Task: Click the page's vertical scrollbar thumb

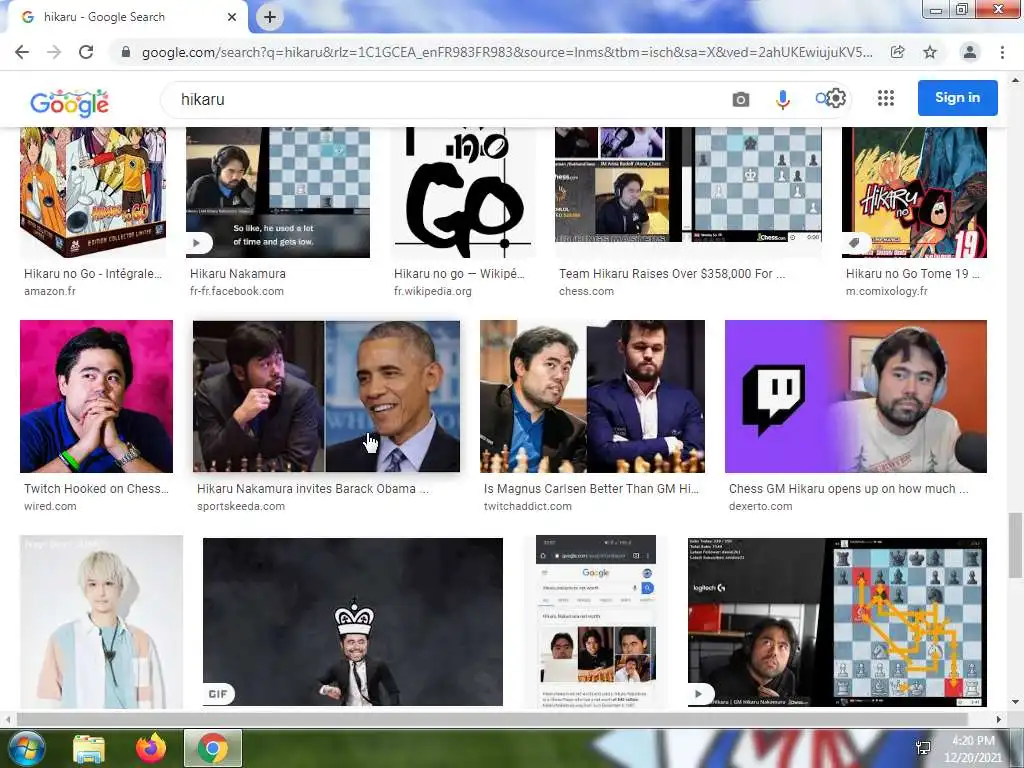Action: (x=1015, y=545)
